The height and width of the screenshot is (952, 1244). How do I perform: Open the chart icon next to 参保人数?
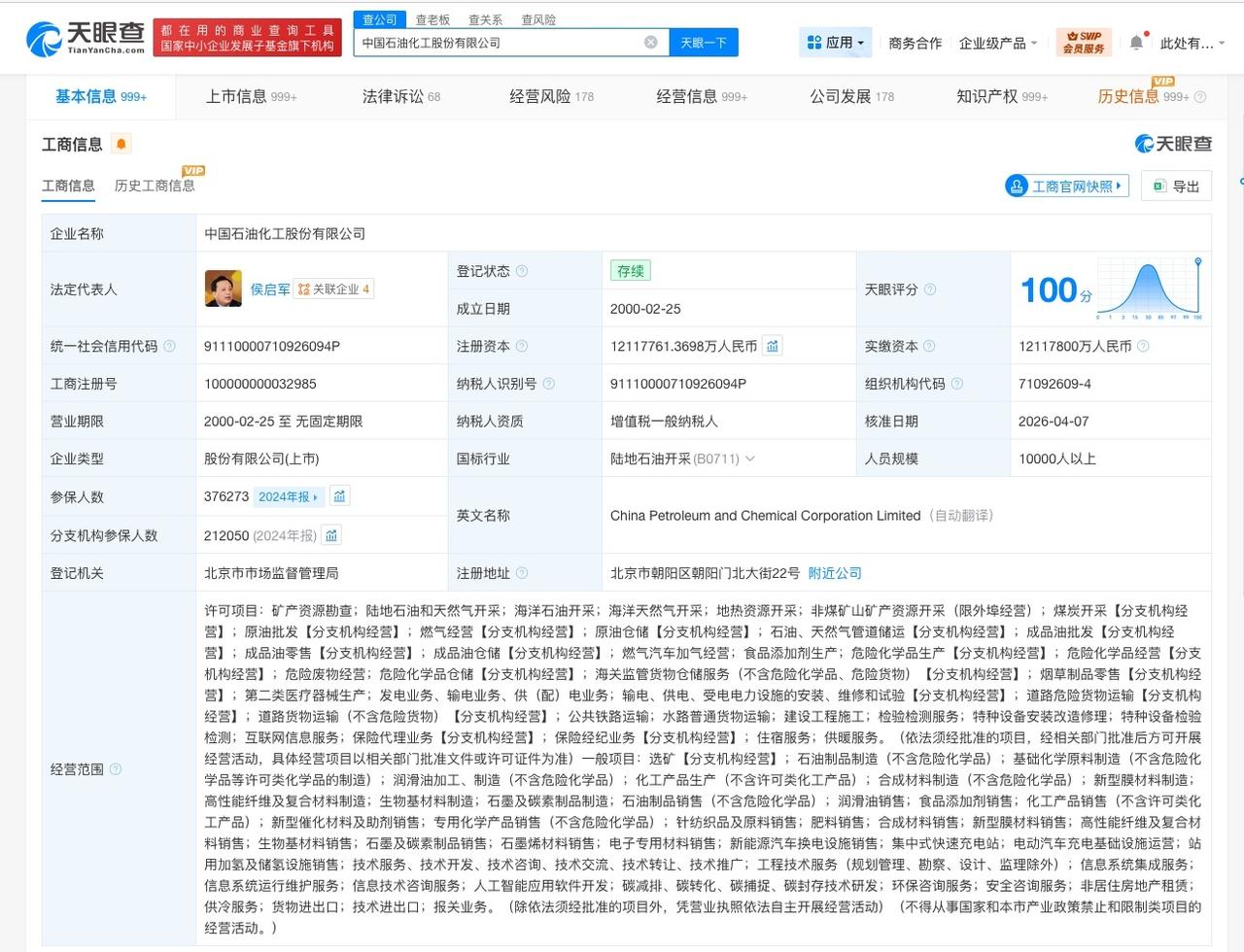[339, 496]
